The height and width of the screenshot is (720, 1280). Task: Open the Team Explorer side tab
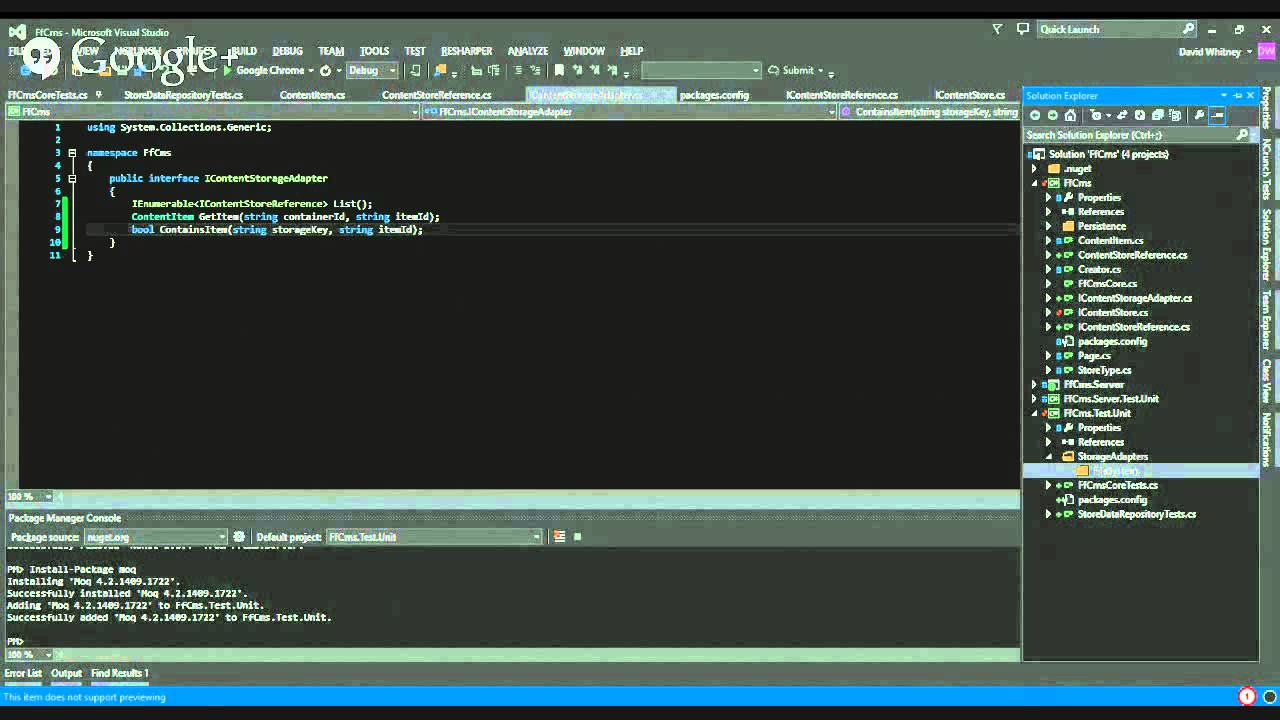click(1267, 318)
